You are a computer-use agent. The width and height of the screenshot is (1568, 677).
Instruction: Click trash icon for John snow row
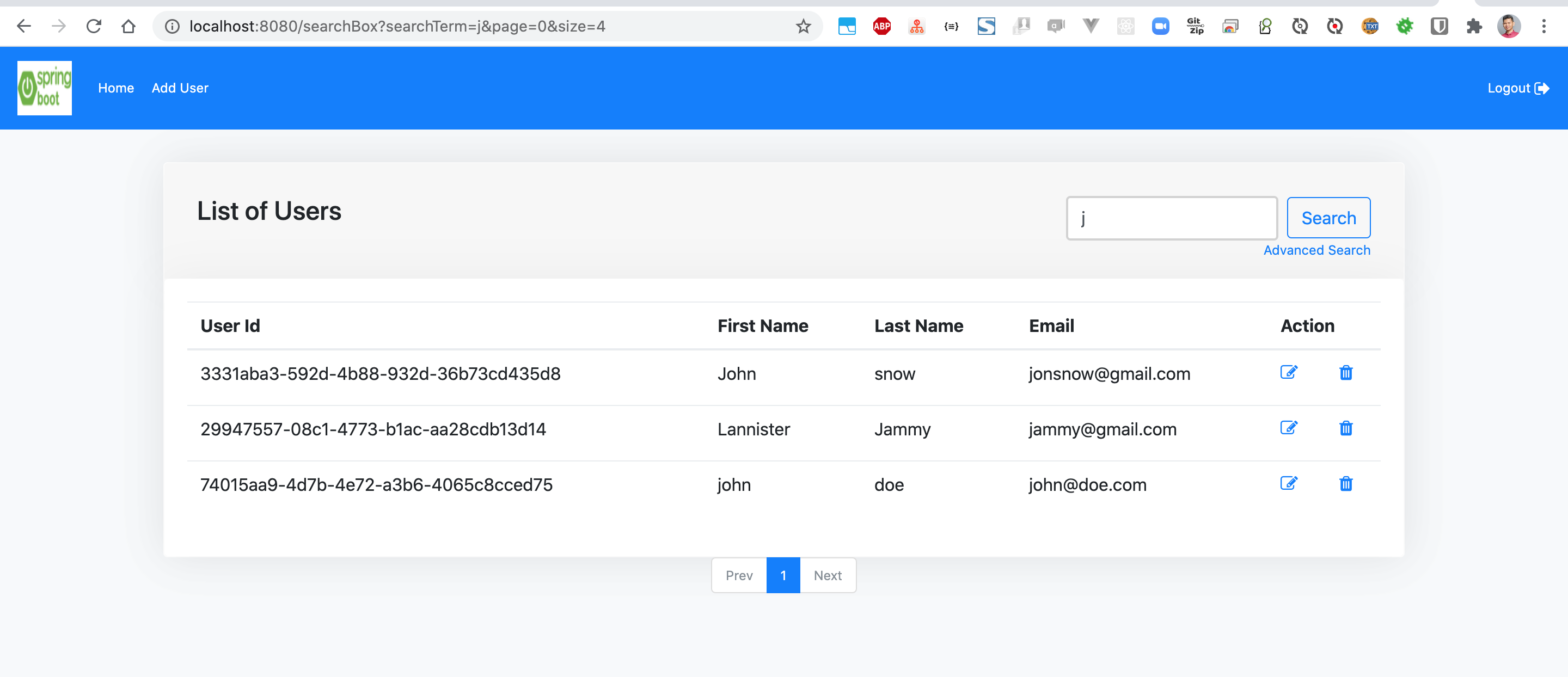point(1346,373)
